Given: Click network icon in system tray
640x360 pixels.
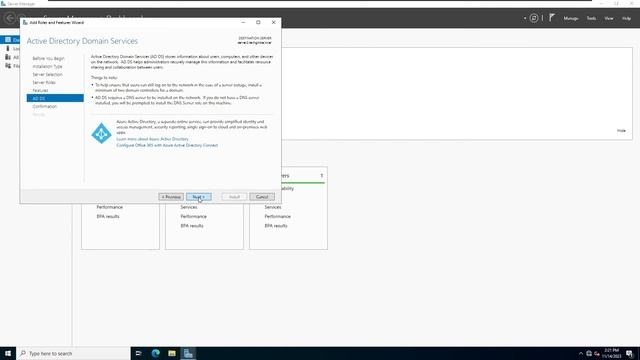Looking at the screenshot, I should [589, 353].
